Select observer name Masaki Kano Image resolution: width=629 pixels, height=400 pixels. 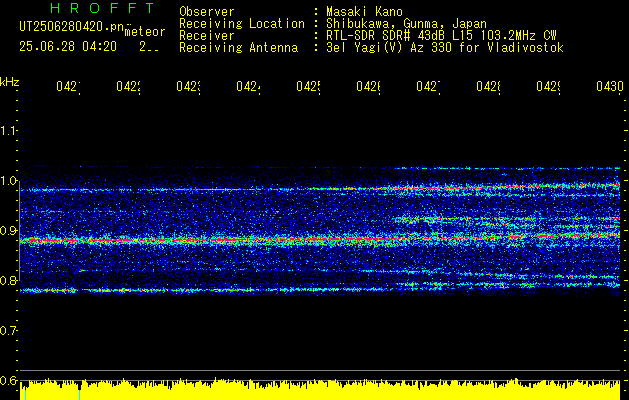tap(364, 12)
